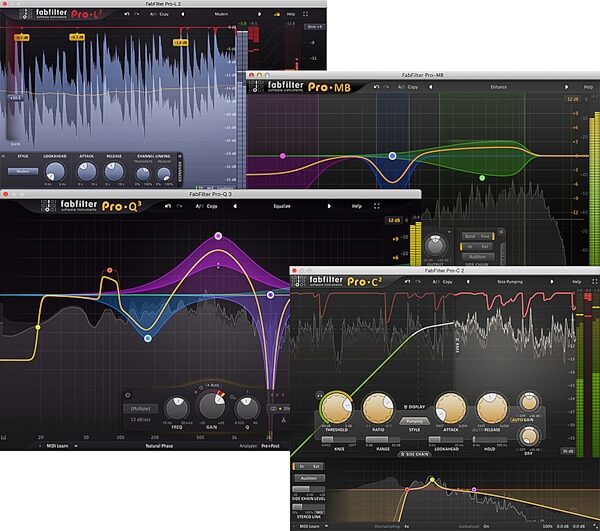The width and height of the screenshot is (600, 531).
Task: Undo last change in Pro-L 2
Action: [127, 14]
